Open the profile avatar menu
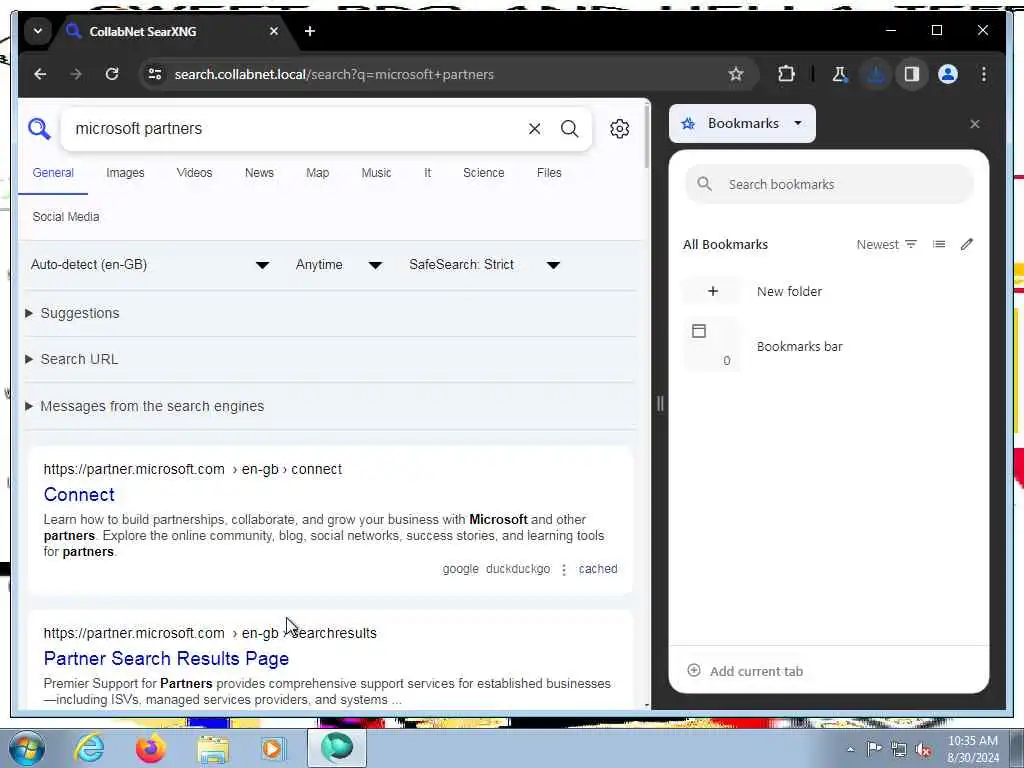1024x768 pixels. pos(948,74)
